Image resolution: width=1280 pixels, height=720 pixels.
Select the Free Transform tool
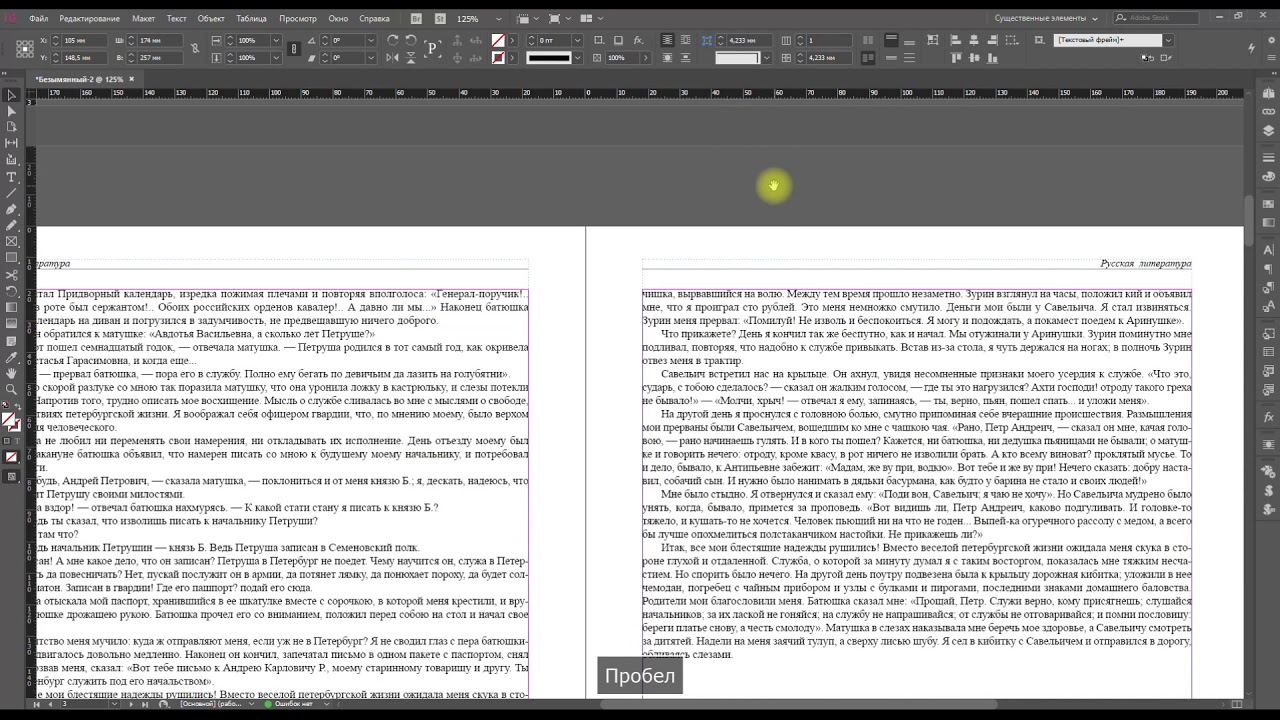[12, 291]
